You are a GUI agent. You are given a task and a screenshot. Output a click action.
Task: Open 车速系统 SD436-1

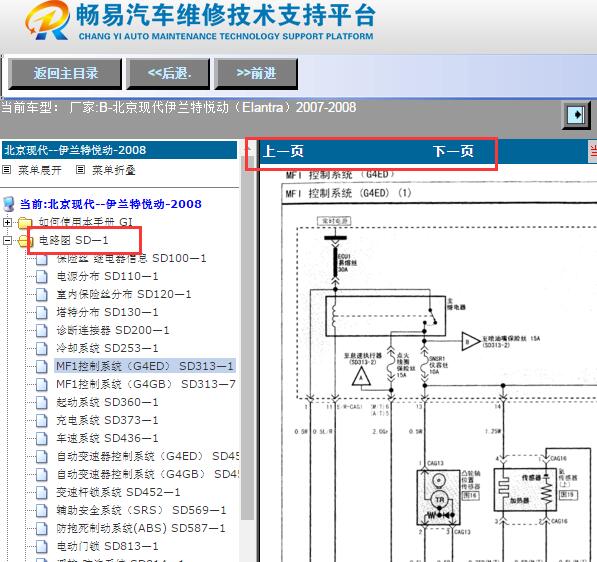click(x=107, y=438)
